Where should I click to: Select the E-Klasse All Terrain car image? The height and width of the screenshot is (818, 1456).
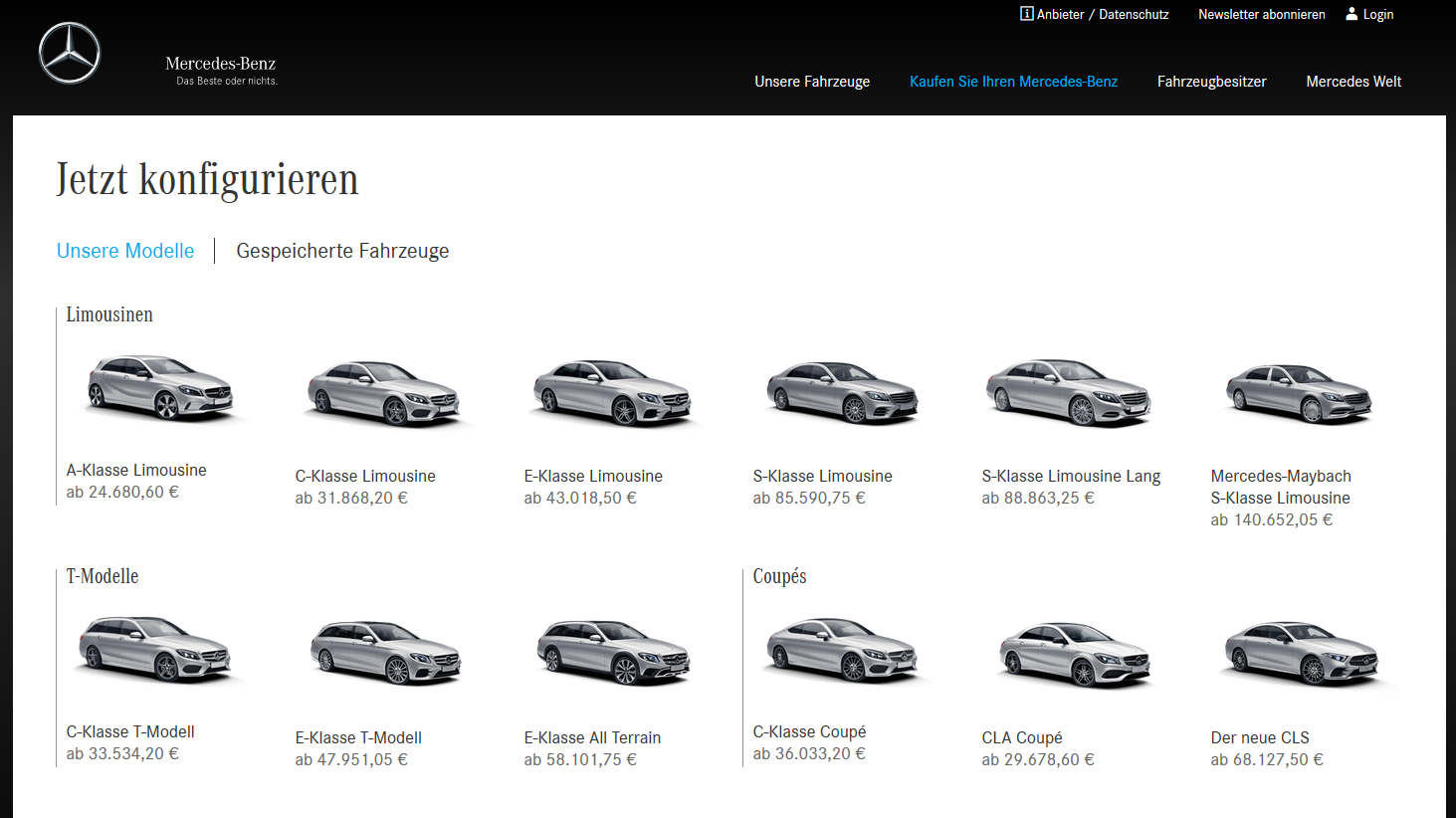click(x=614, y=653)
